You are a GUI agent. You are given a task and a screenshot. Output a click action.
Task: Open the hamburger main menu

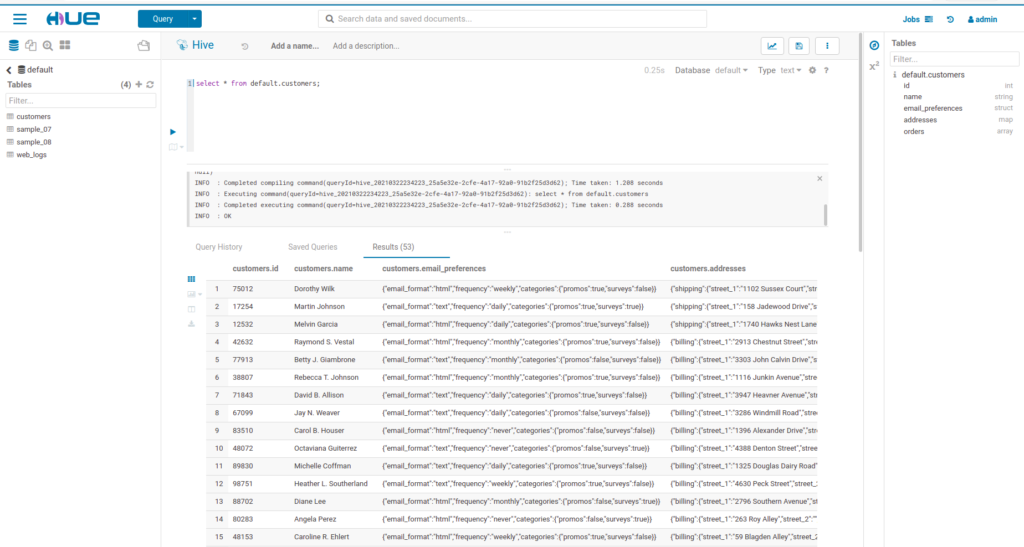tap(20, 19)
